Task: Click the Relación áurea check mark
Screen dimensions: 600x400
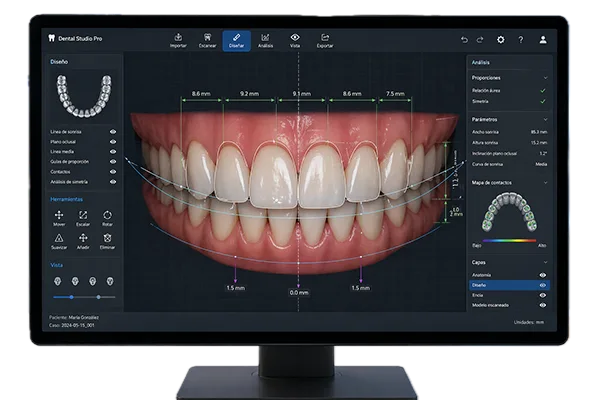Action: click(x=543, y=91)
